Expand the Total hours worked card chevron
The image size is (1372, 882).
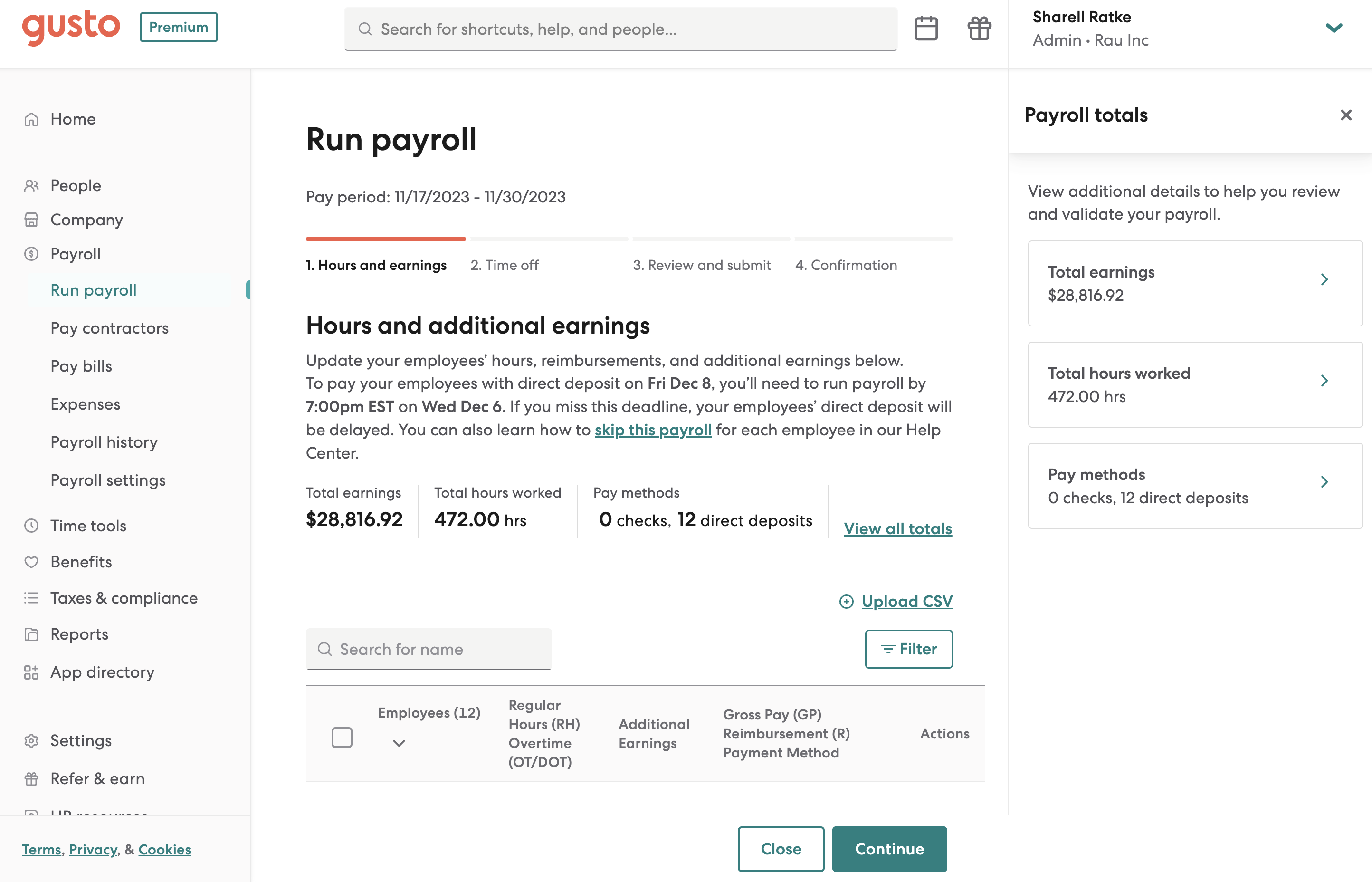point(1324,381)
